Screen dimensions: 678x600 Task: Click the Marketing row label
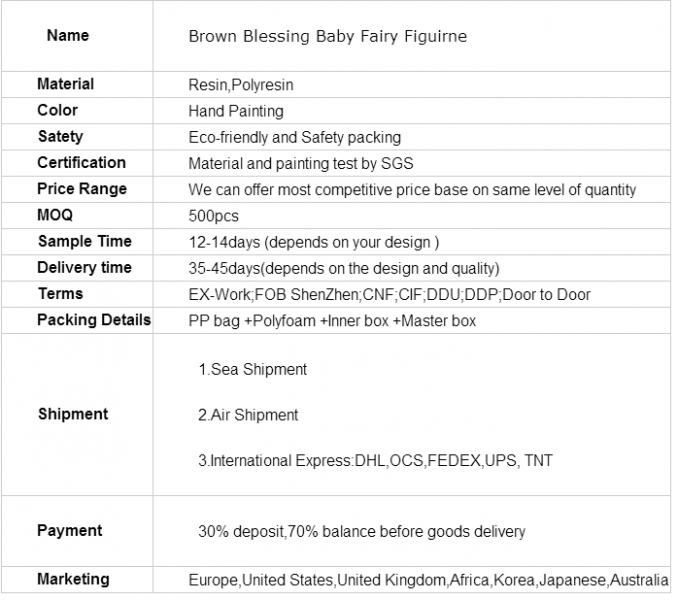click(73, 579)
